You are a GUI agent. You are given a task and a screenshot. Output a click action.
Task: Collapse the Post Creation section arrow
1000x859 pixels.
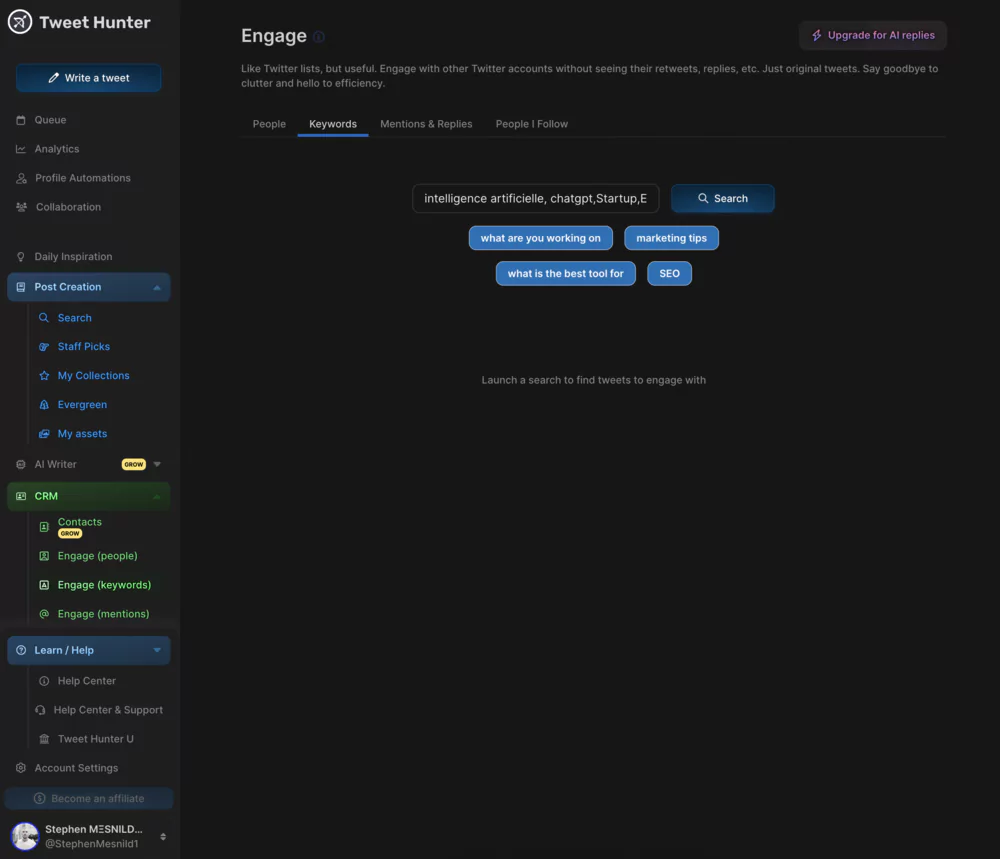coord(156,288)
